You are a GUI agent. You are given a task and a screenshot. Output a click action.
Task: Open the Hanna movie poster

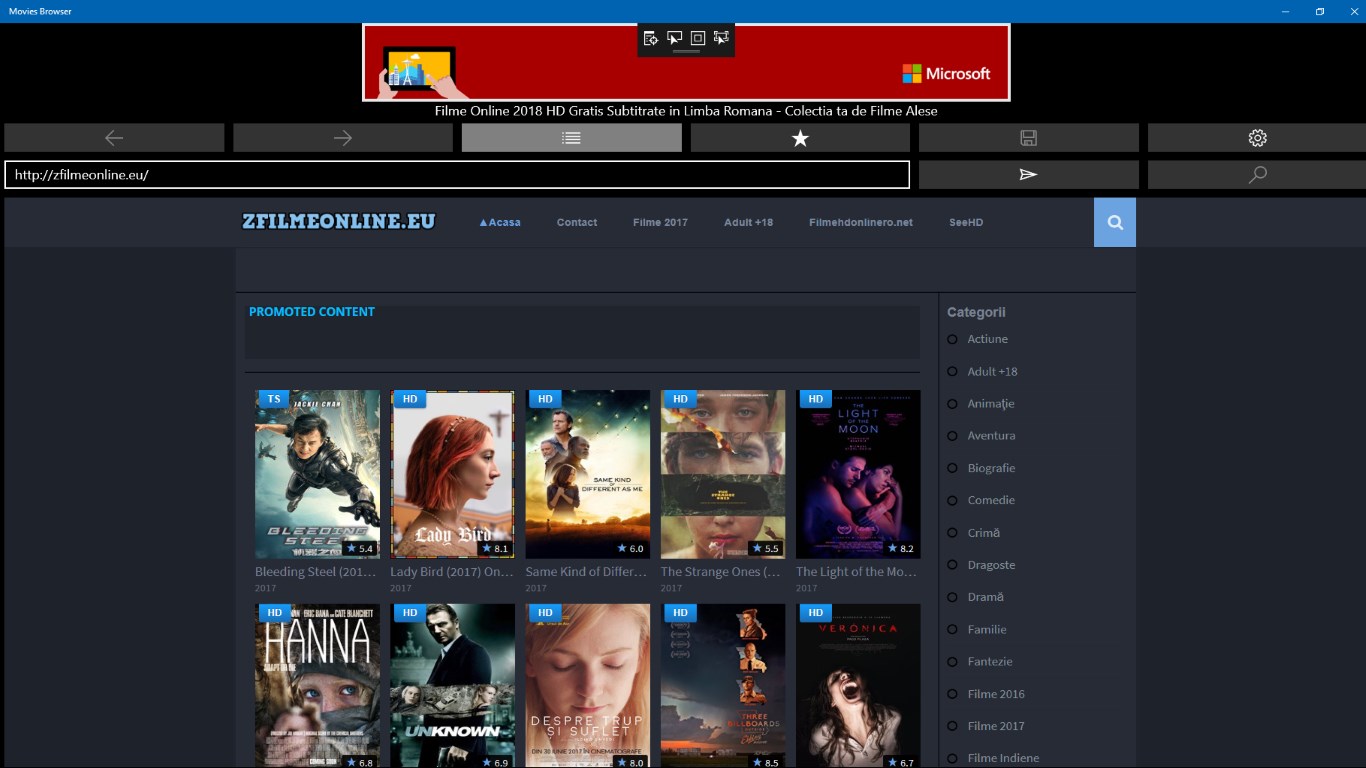pos(317,685)
